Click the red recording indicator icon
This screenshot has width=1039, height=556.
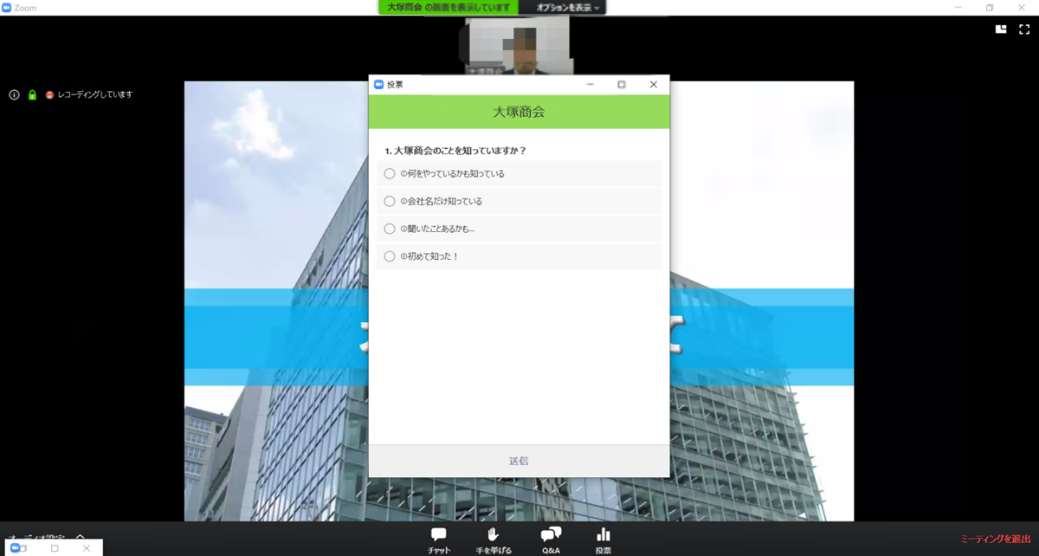(x=49, y=95)
